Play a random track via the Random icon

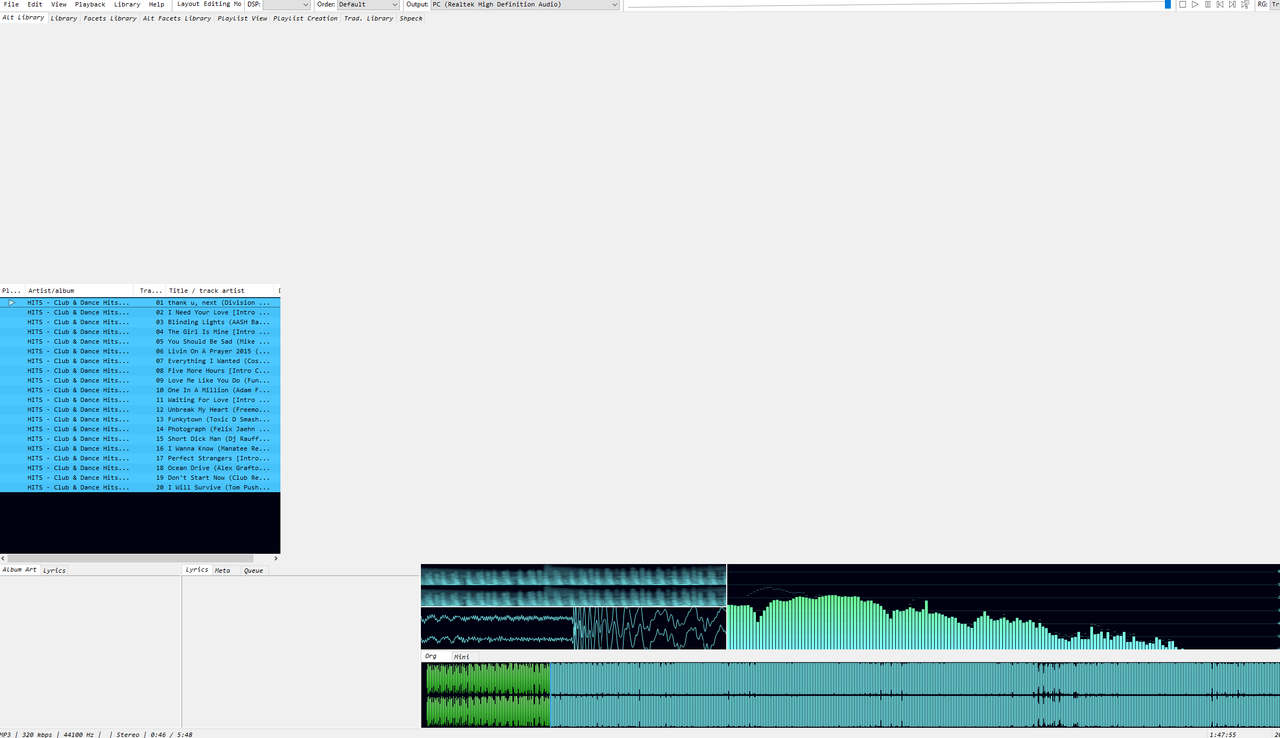1246,4
